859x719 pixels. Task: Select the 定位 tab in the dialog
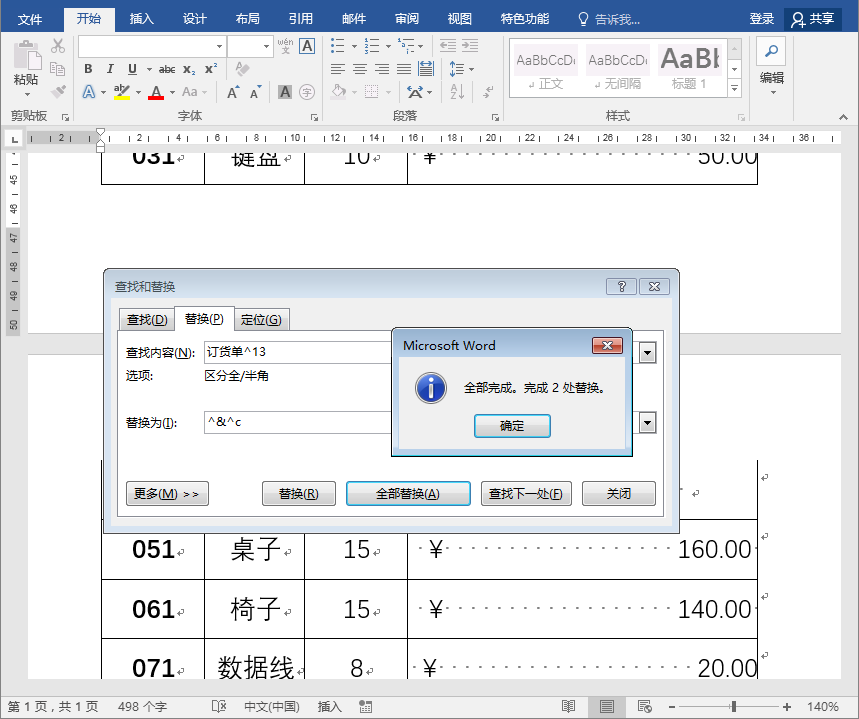coord(262,319)
